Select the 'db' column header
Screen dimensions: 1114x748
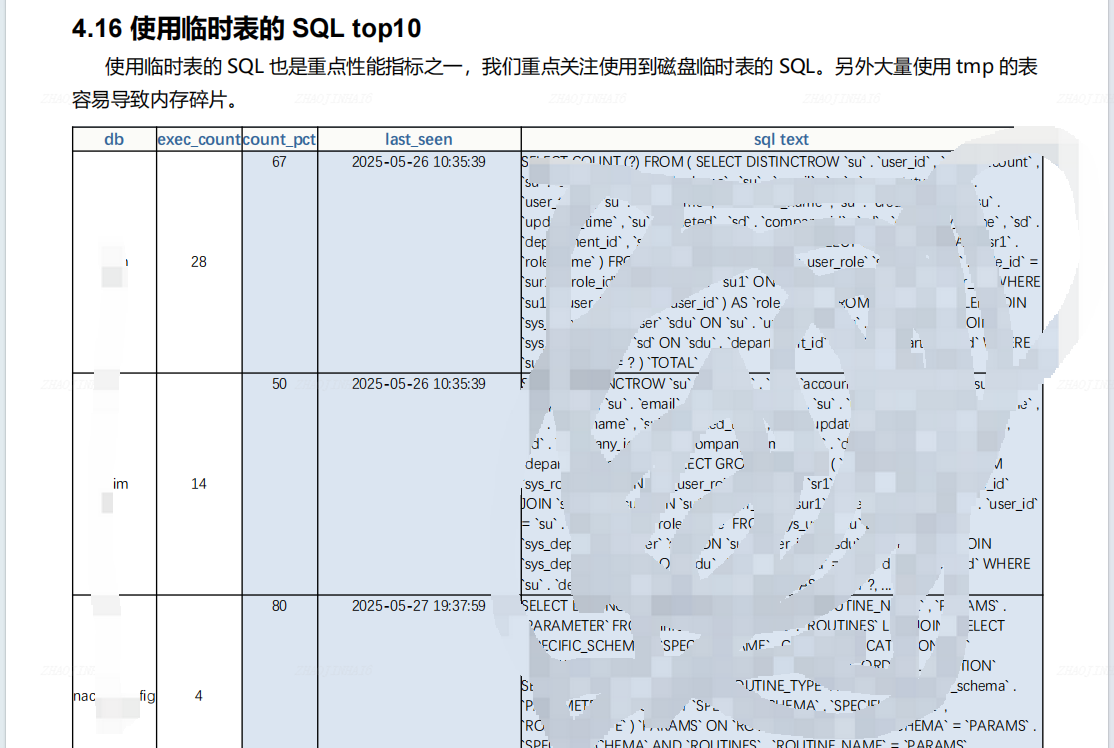pos(114,139)
